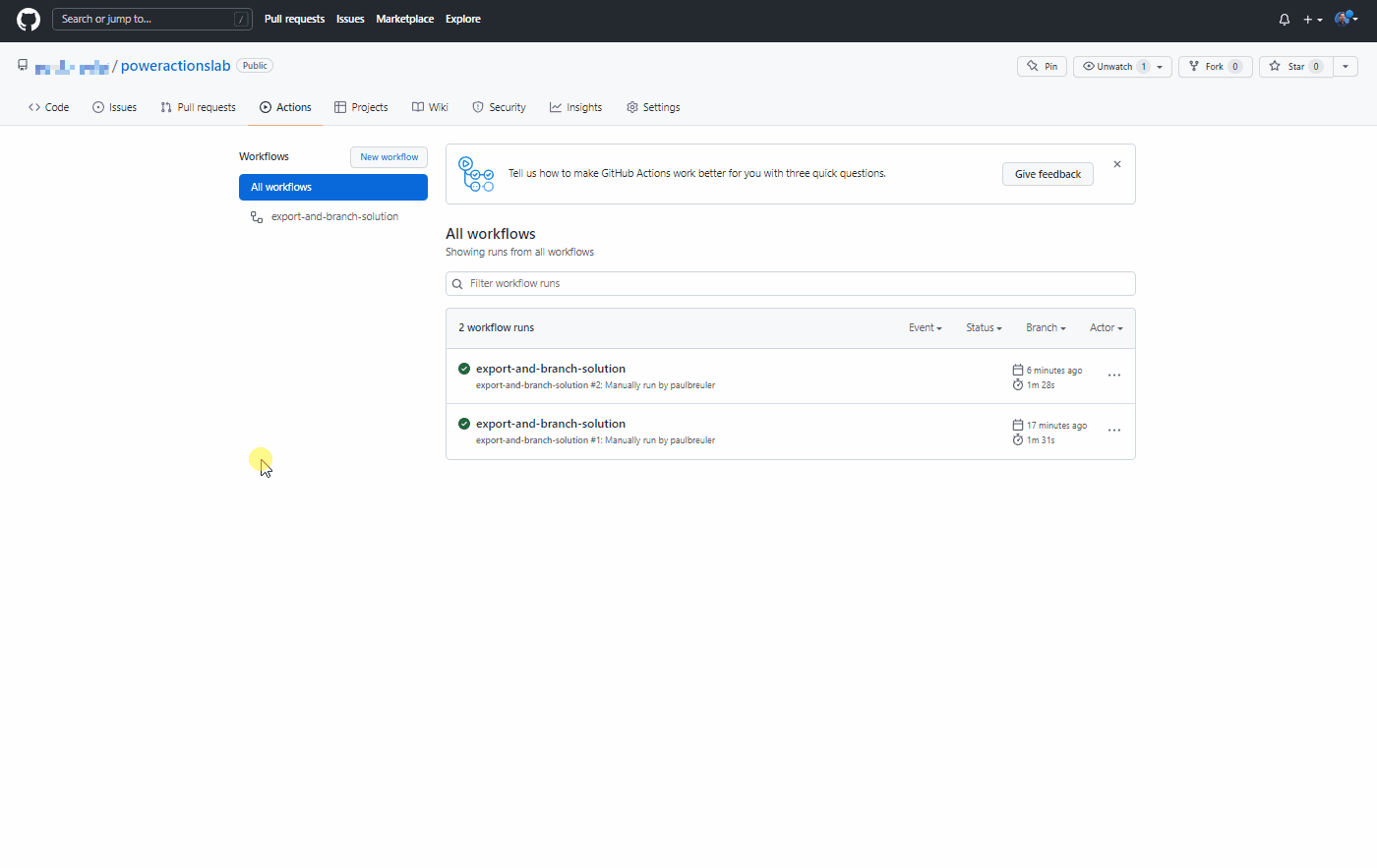1377x868 pixels.
Task: Go to the Settings tab
Action: point(653,107)
